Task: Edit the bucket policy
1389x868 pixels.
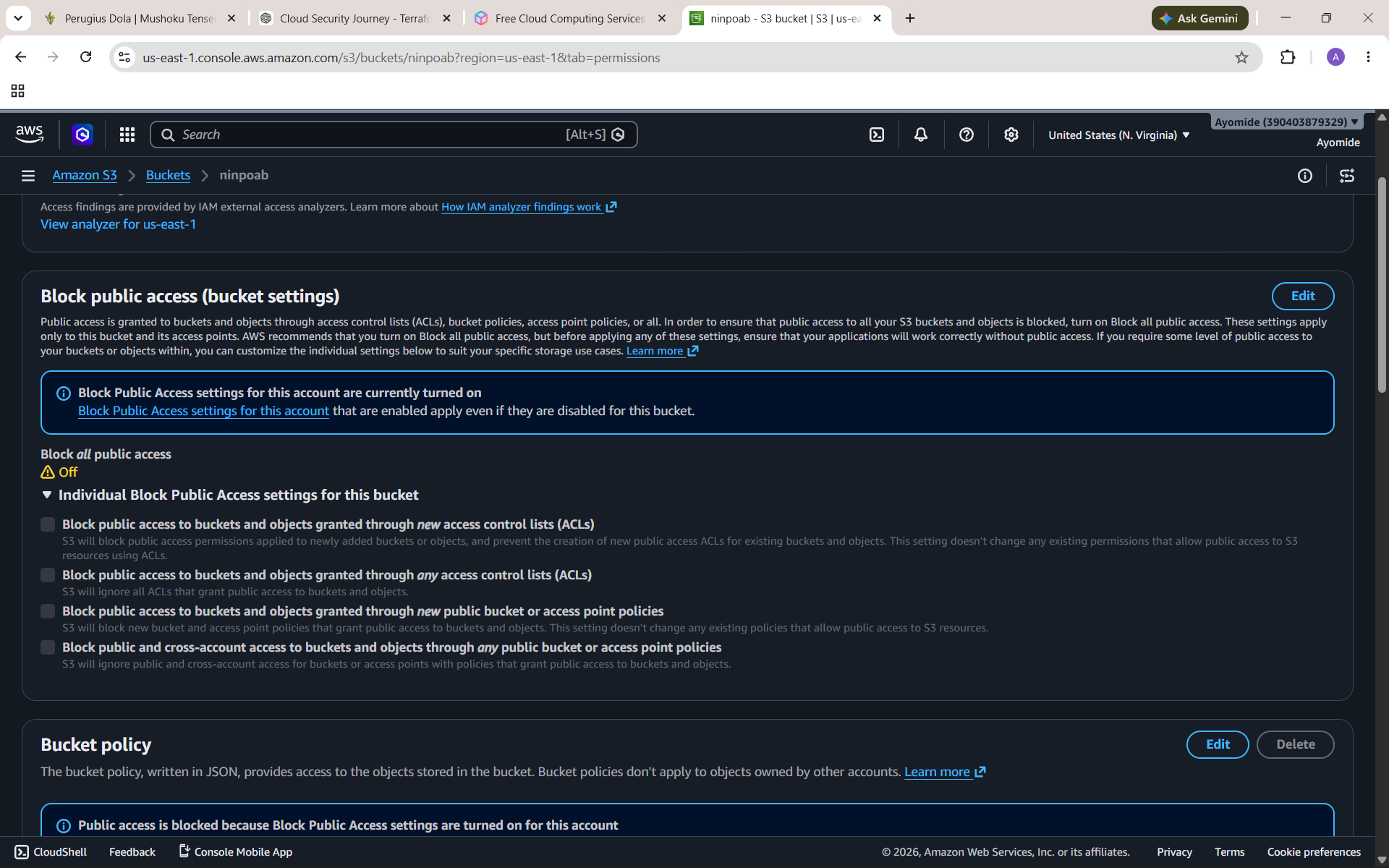Action: coord(1218,744)
